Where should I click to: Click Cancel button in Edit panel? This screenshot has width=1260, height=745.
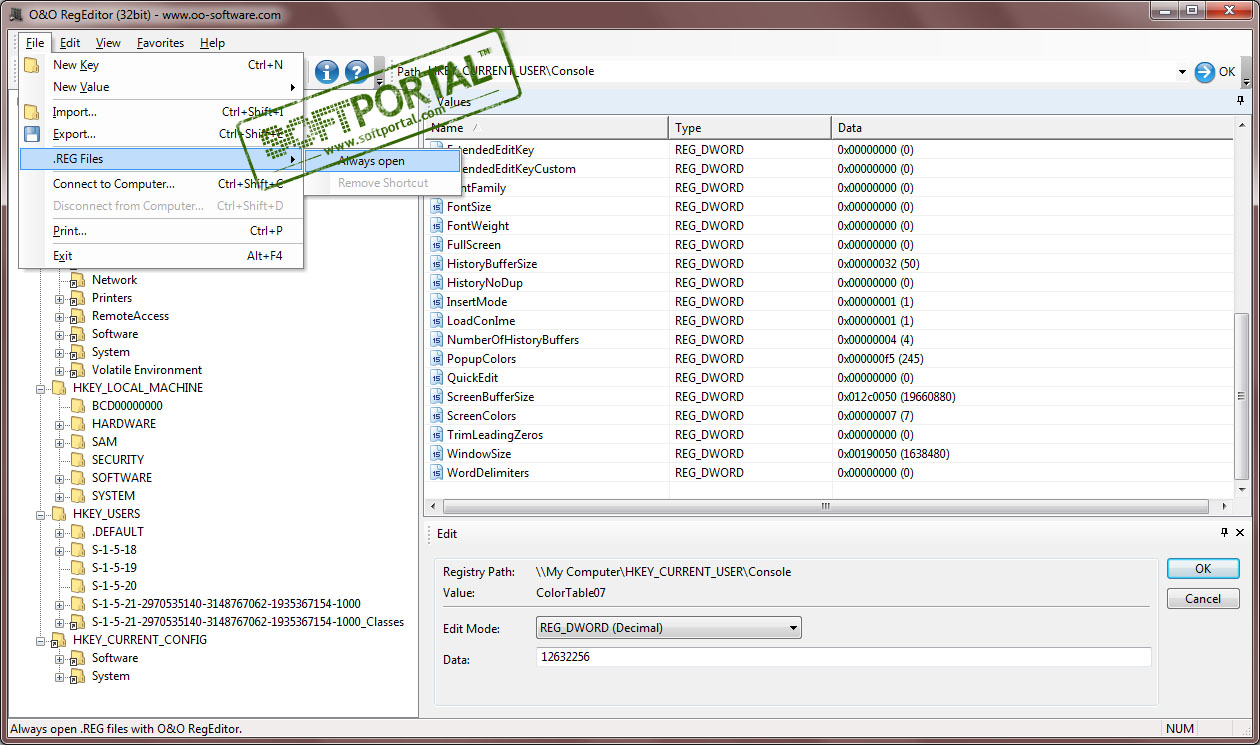tap(1203, 599)
